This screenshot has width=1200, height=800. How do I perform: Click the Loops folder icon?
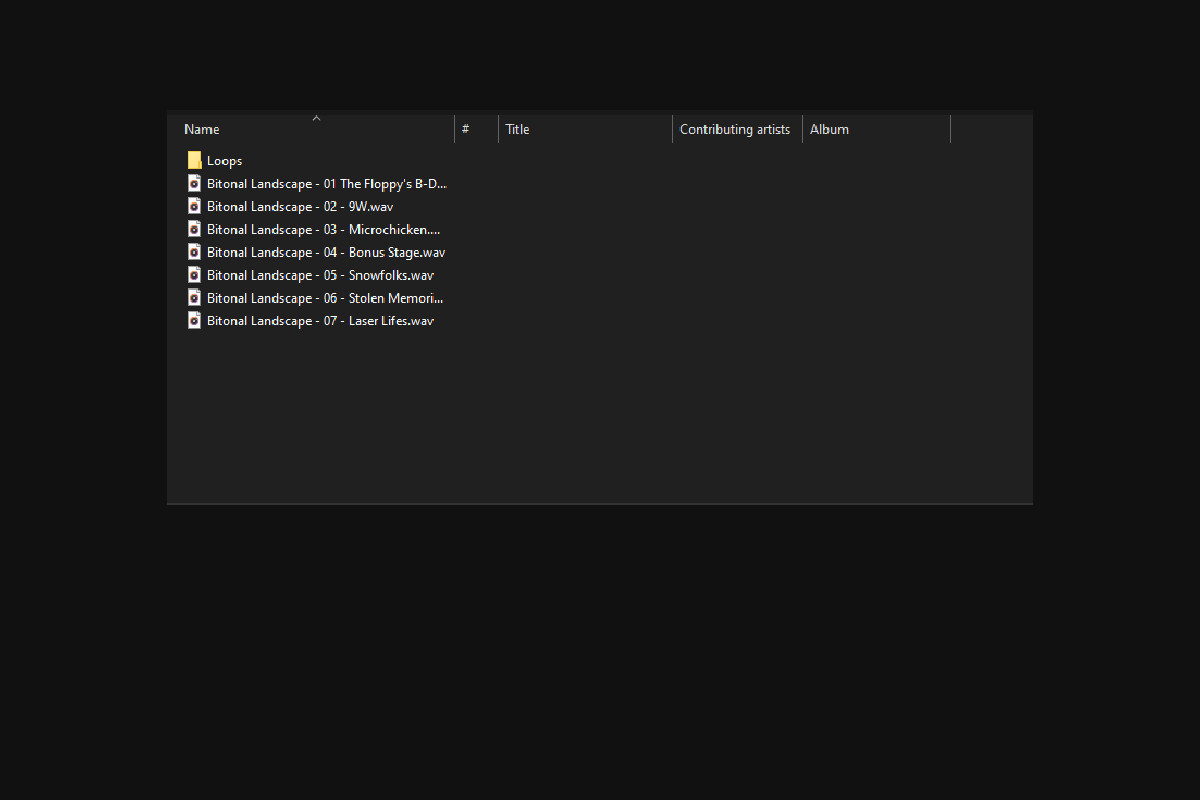coord(194,160)
